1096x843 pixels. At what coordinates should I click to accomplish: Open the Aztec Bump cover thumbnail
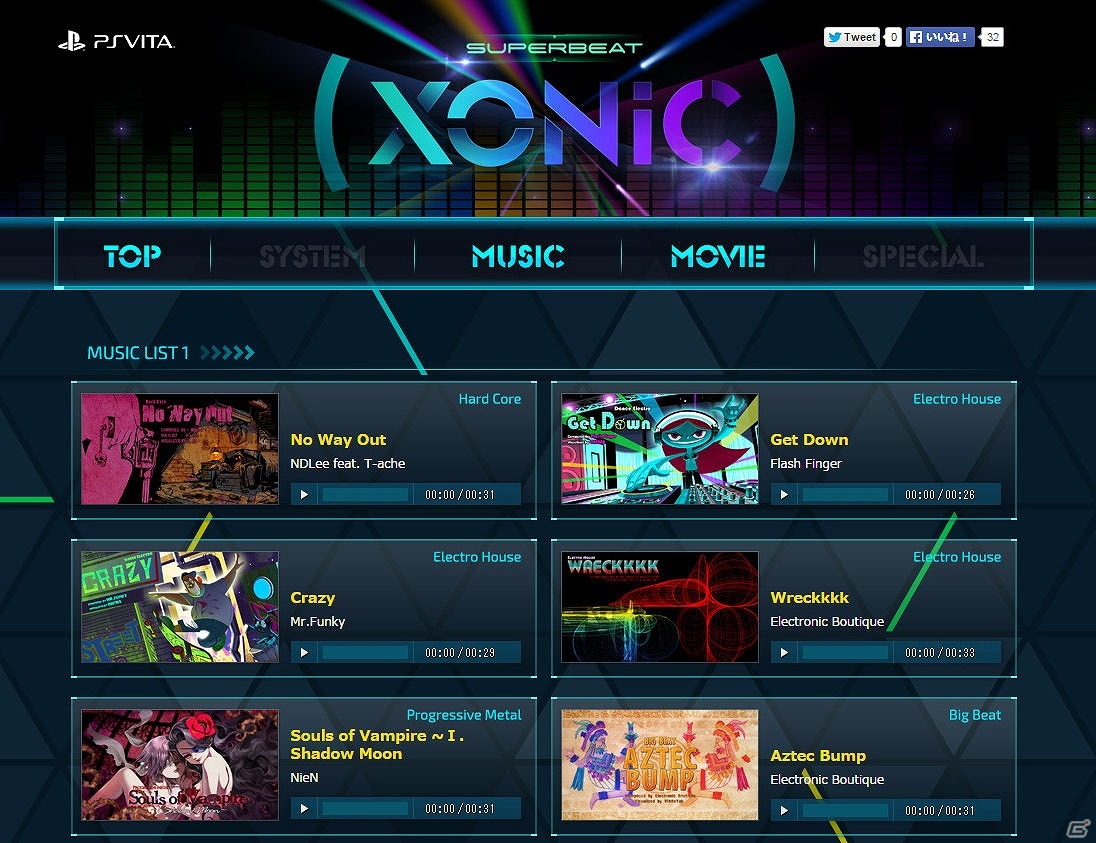660,765
